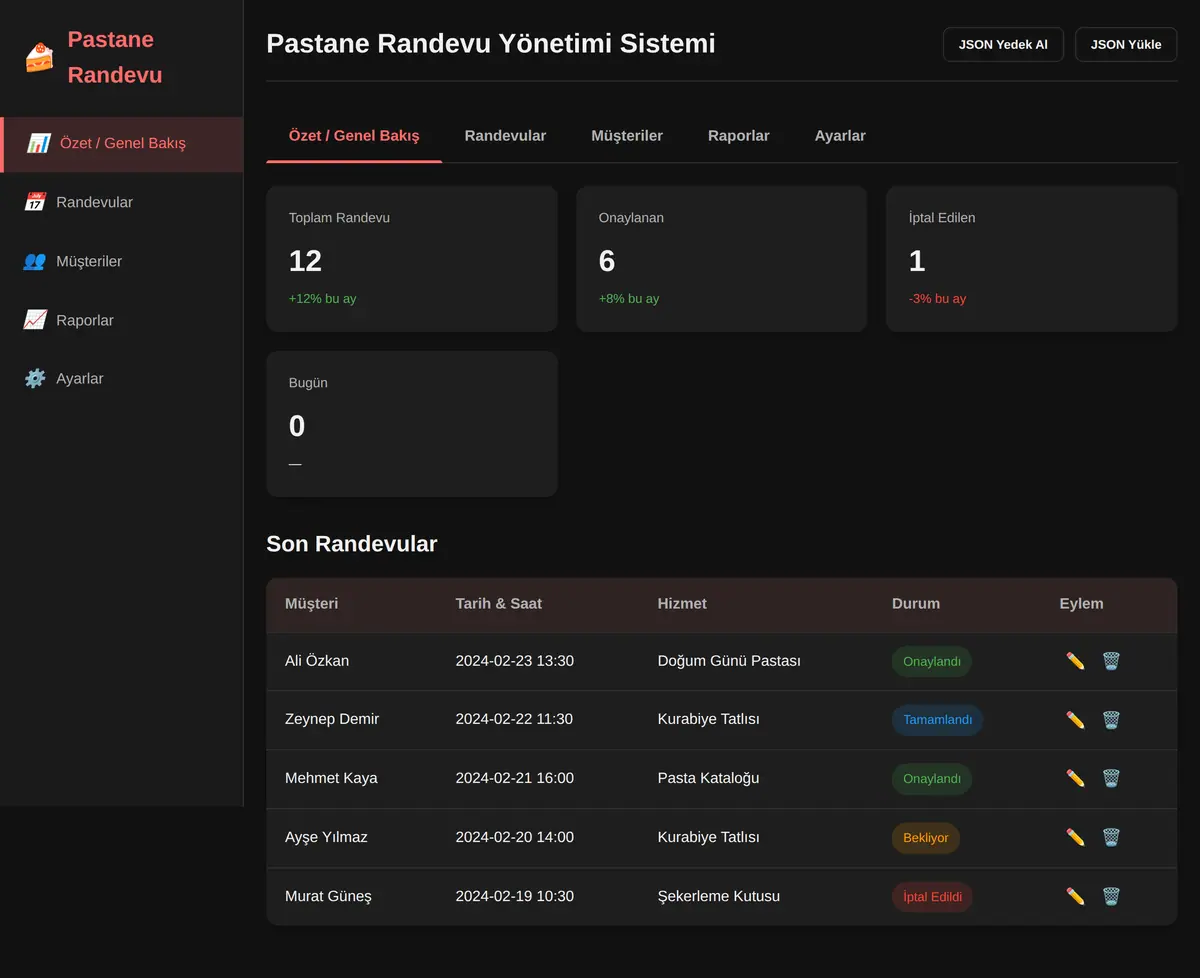Viewport: 1200px width, 978px height.
Task: Click the İptal Edildi status badge
Action: pos(932,897)
